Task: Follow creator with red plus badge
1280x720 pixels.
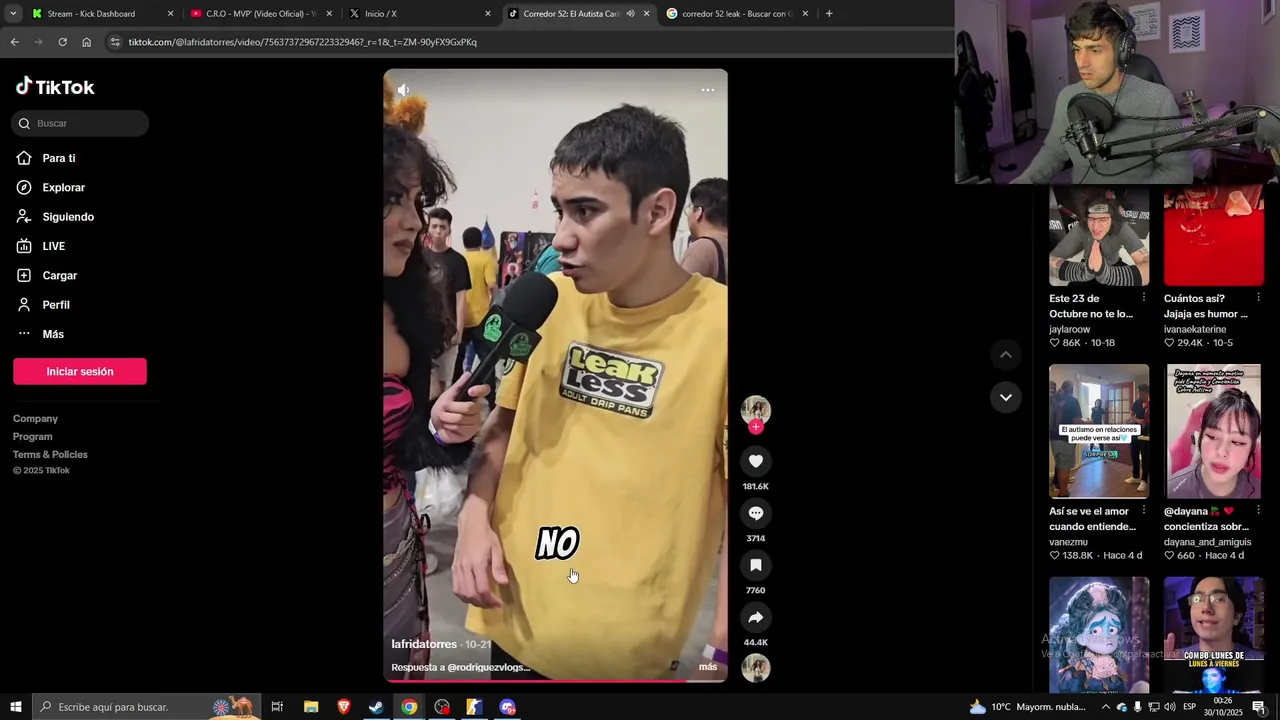Action: tap(756, 427)
